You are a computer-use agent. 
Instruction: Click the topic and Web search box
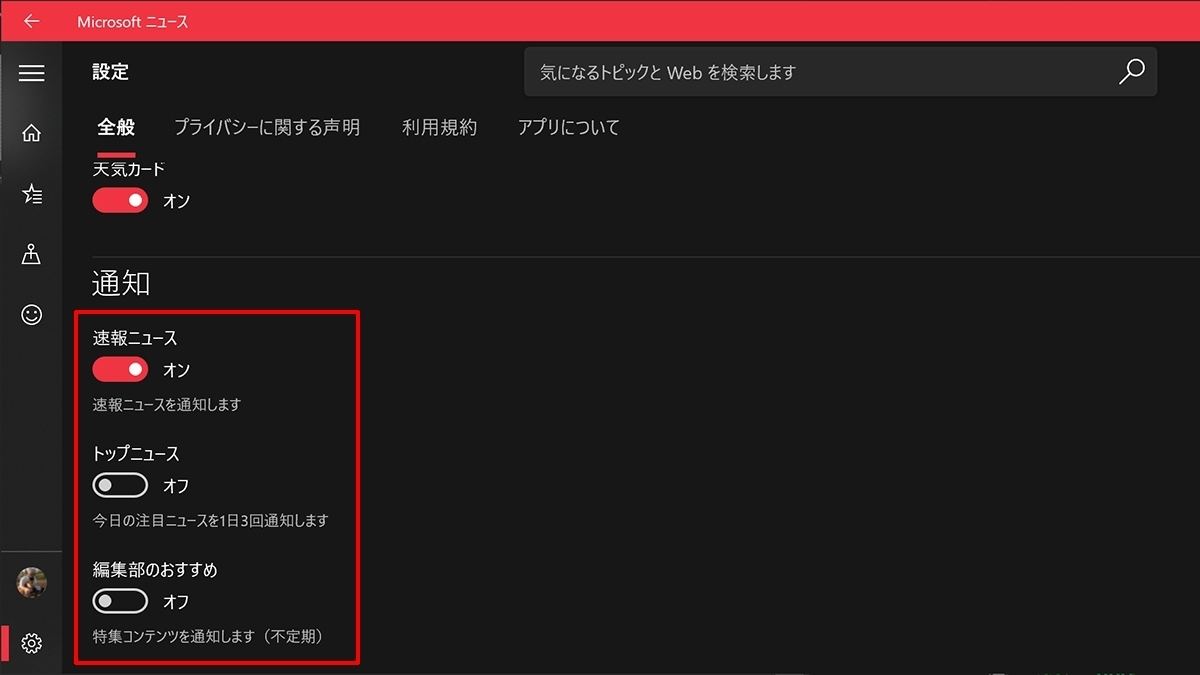tap(840, 72)
